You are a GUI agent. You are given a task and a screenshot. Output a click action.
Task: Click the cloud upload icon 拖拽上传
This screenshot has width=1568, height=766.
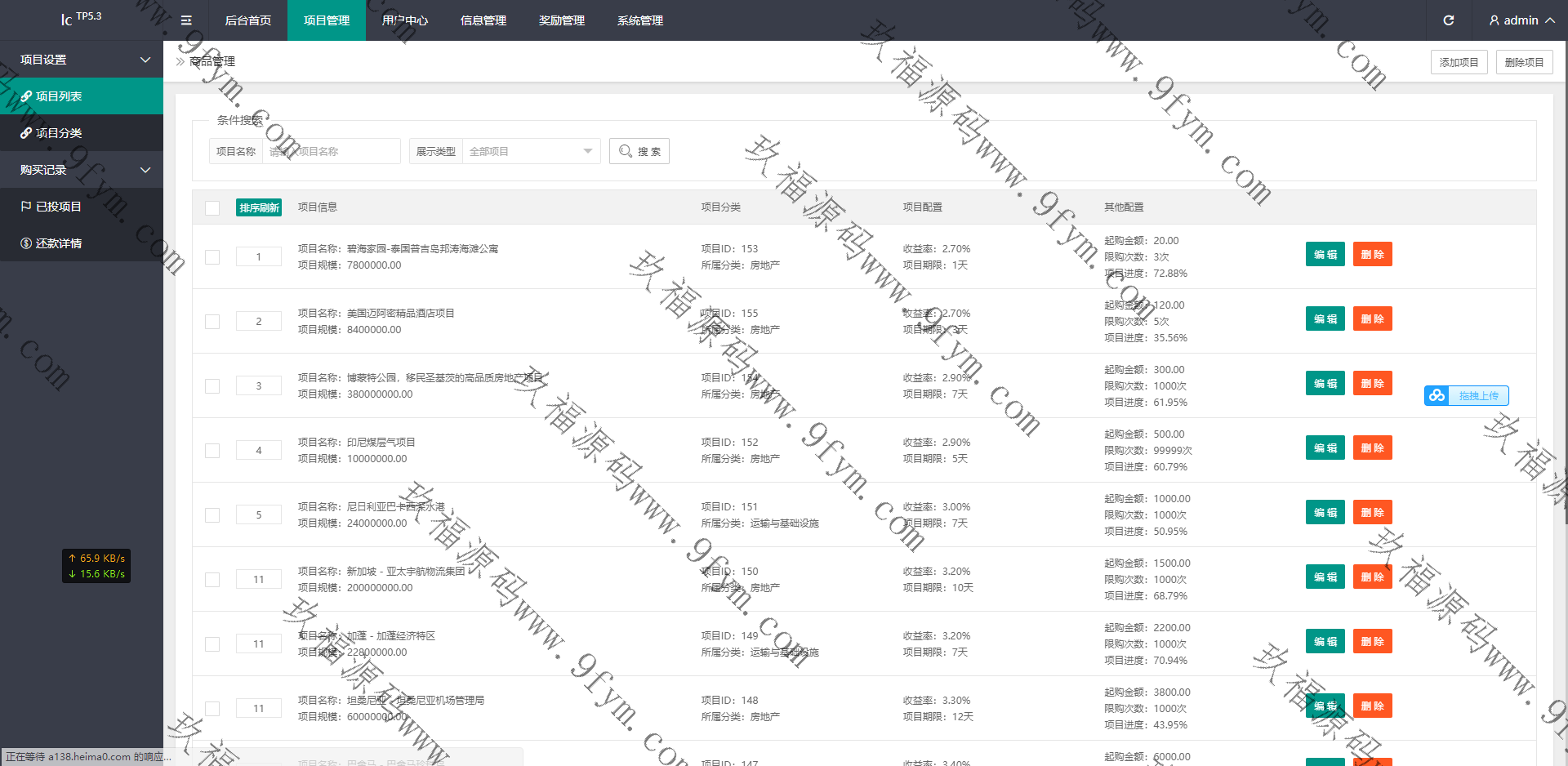pyautogui.click(x=1437, y=396)
